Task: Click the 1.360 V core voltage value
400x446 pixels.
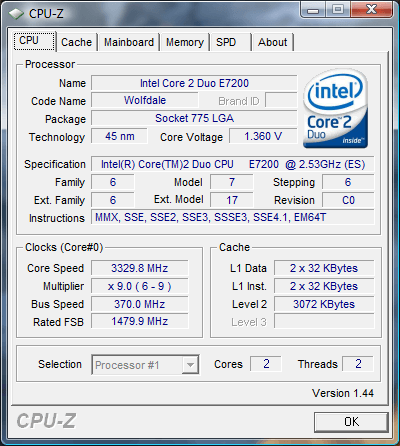Action: 263,136
